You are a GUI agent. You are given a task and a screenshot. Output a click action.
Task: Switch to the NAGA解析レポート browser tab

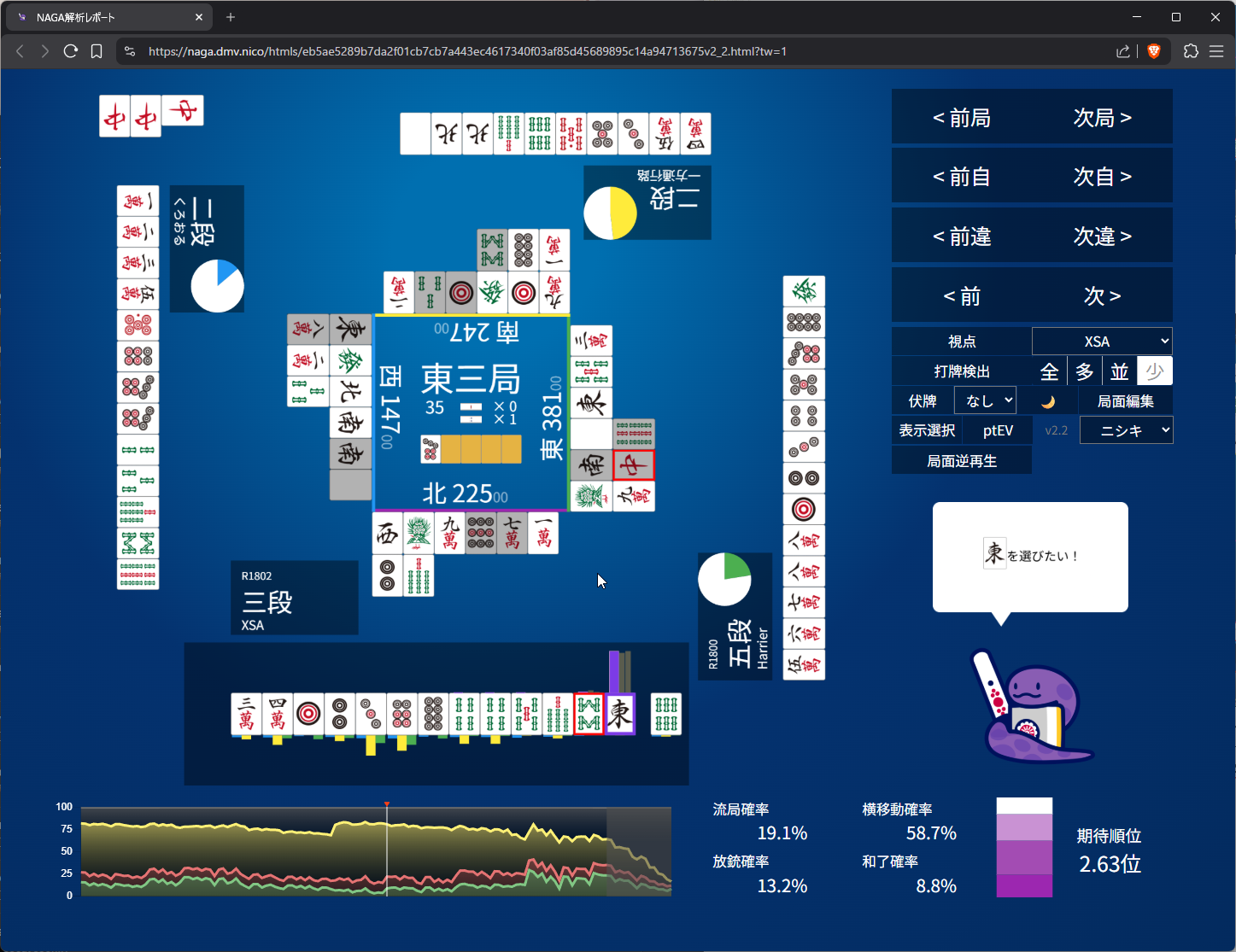point(103,17)
